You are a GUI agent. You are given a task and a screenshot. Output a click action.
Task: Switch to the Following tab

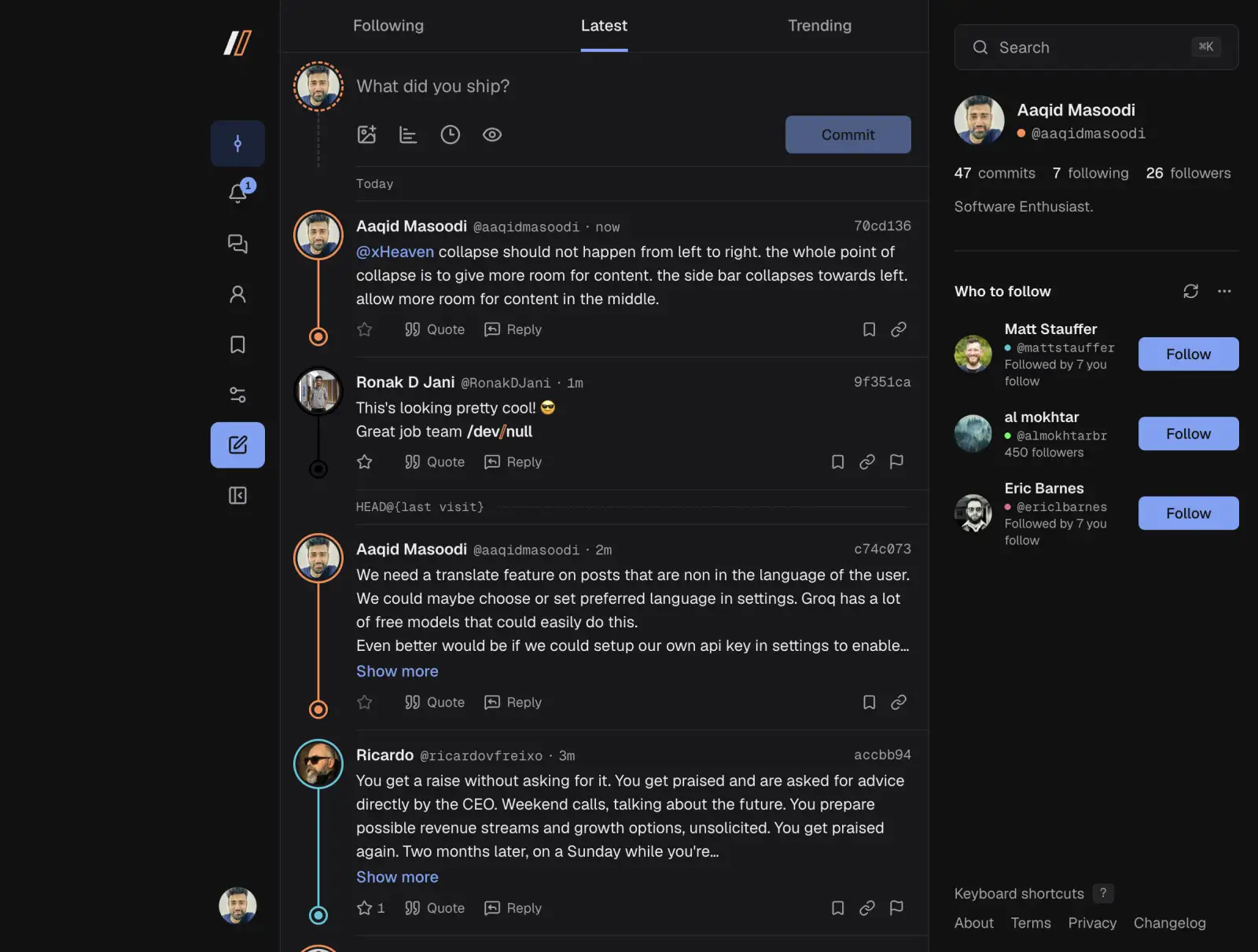pos(388,25)
